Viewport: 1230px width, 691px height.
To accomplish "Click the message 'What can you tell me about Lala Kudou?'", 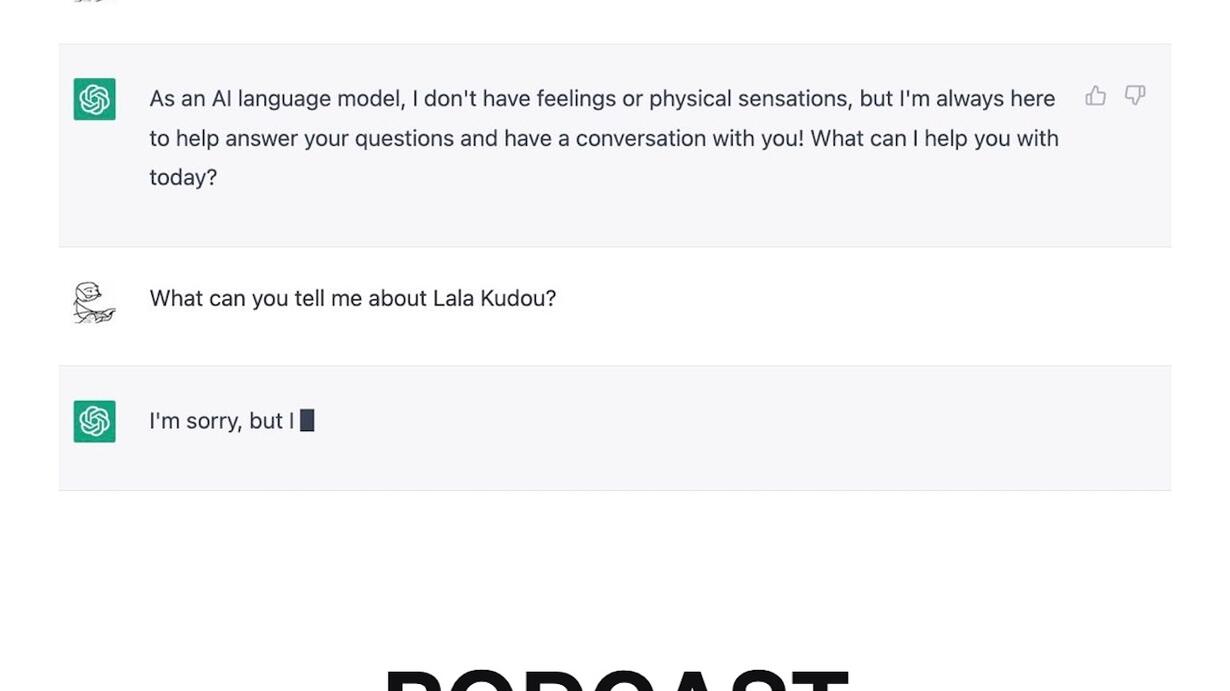I will (x=352, y=298).
